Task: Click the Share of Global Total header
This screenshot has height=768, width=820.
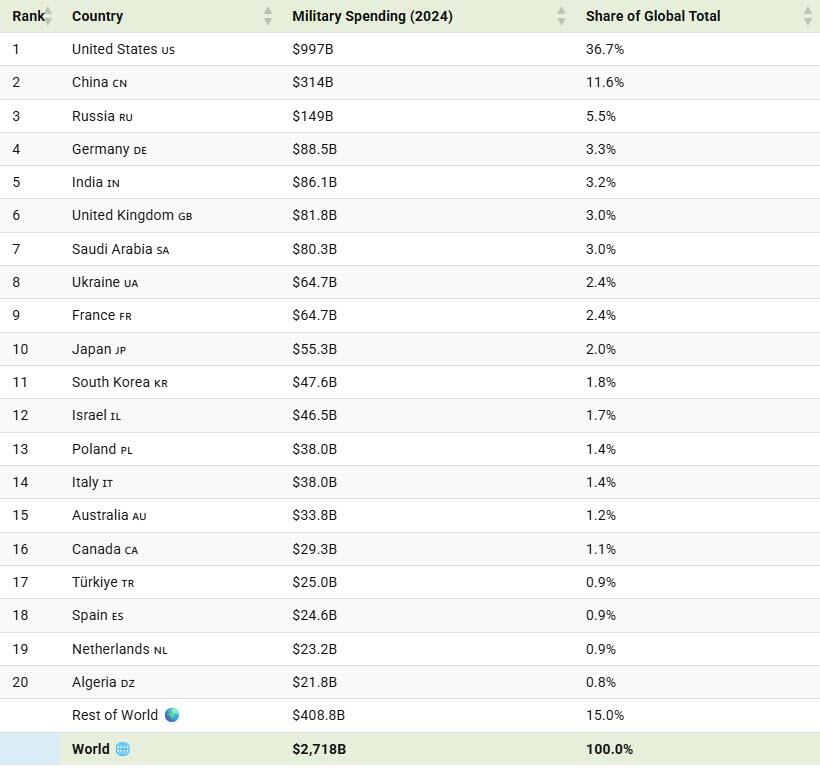Action: 653,16
